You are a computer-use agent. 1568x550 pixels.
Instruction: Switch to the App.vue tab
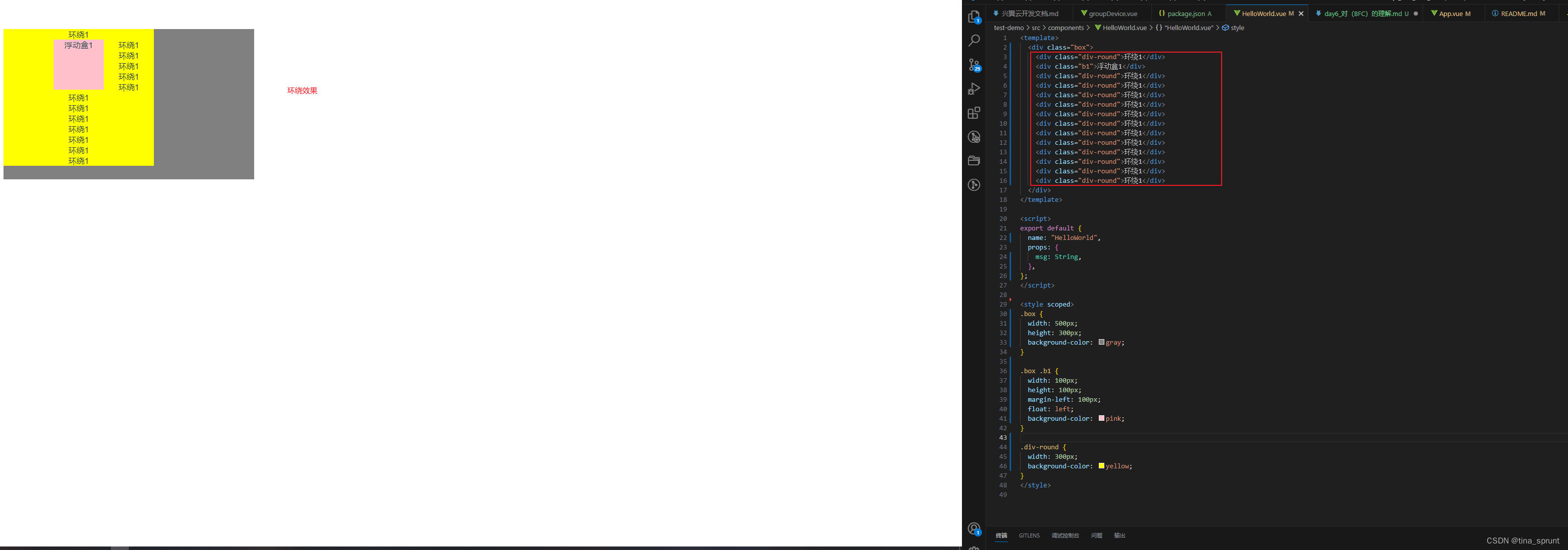click(1451, 14)
